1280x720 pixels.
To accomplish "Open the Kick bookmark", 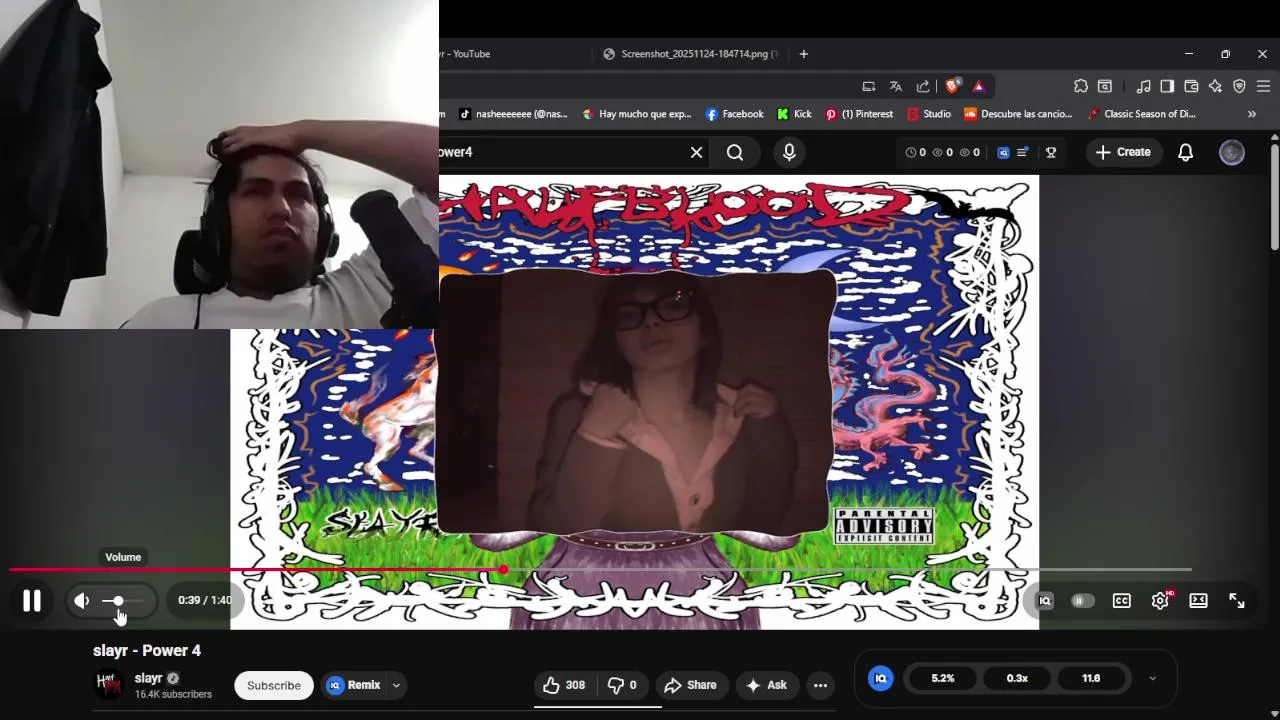I will click(794, 114).
